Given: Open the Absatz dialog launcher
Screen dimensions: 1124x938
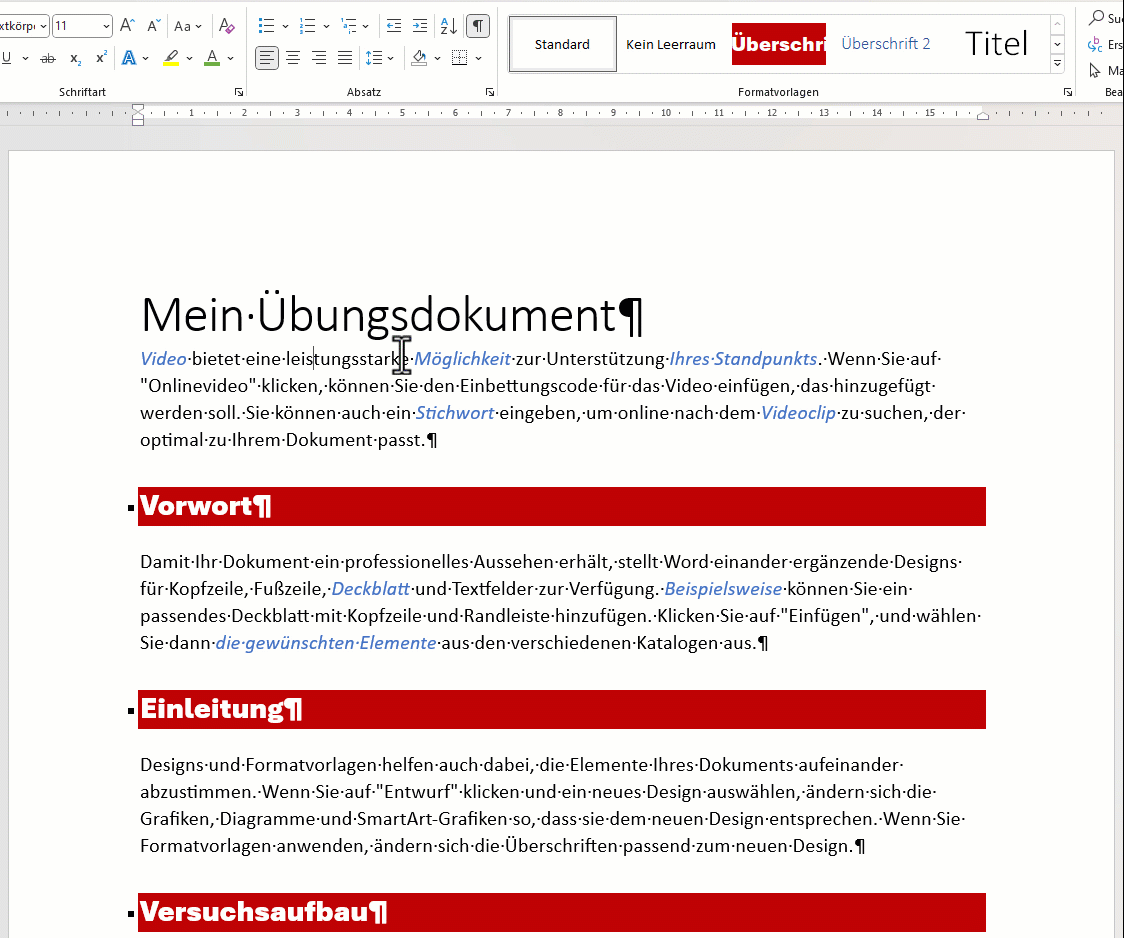Looking at the screenshot, I should (490, 92).
